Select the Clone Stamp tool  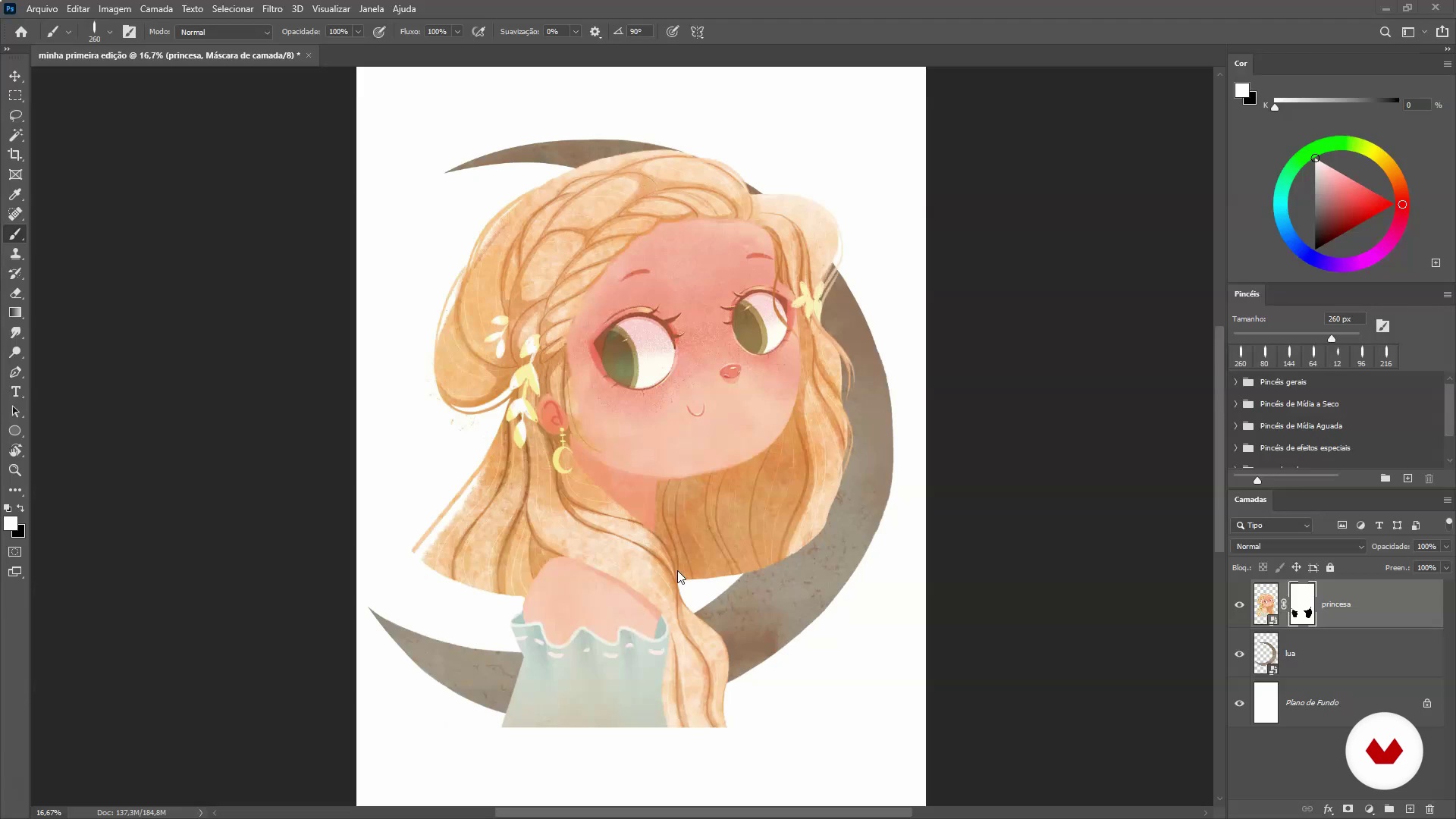point(15,254)
